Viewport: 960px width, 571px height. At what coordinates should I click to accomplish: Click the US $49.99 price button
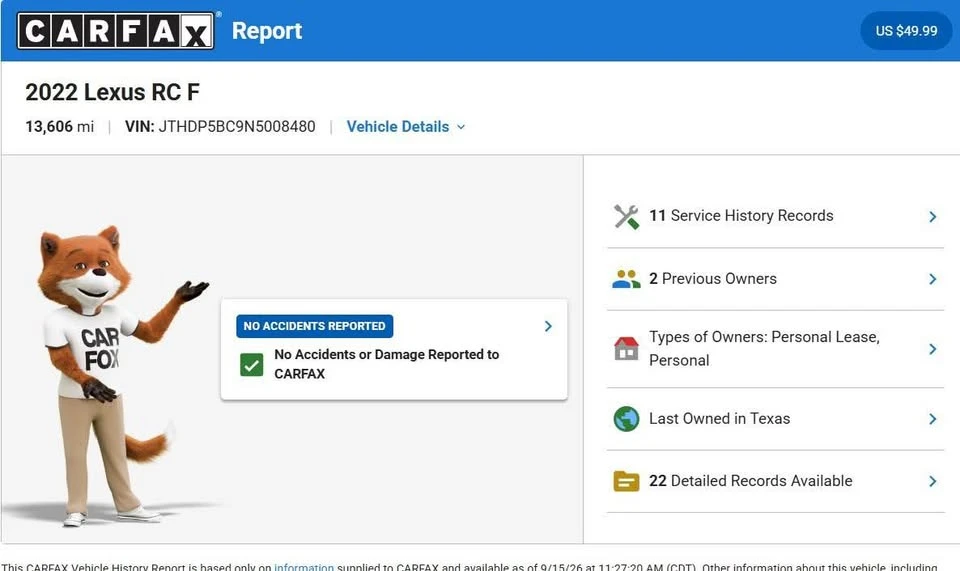coord(906,31)
